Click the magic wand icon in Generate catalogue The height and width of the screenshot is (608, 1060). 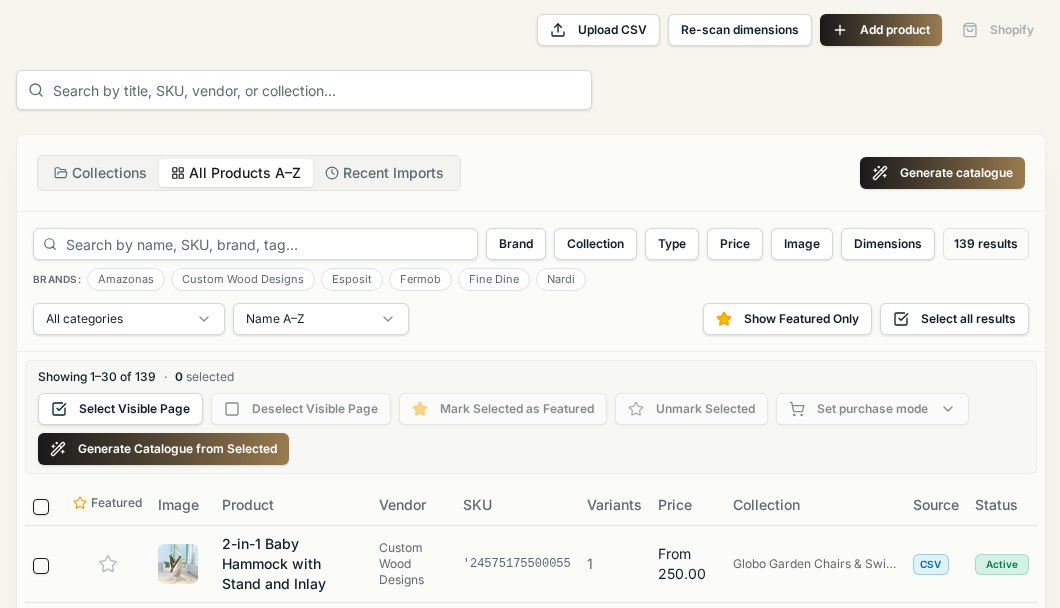pos(880,172)
